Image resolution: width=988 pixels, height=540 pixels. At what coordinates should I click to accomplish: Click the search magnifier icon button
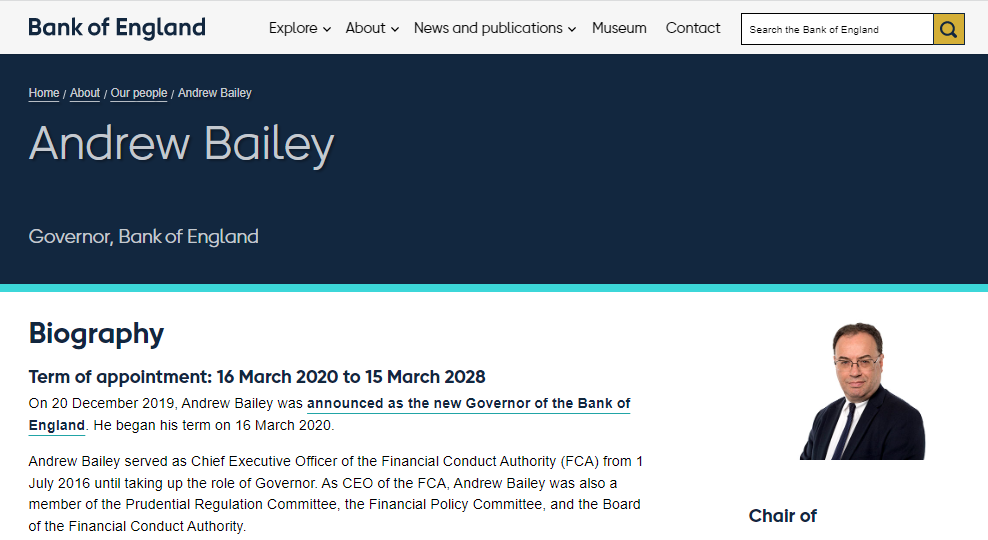pyautogui.click(x=948, y=29)
